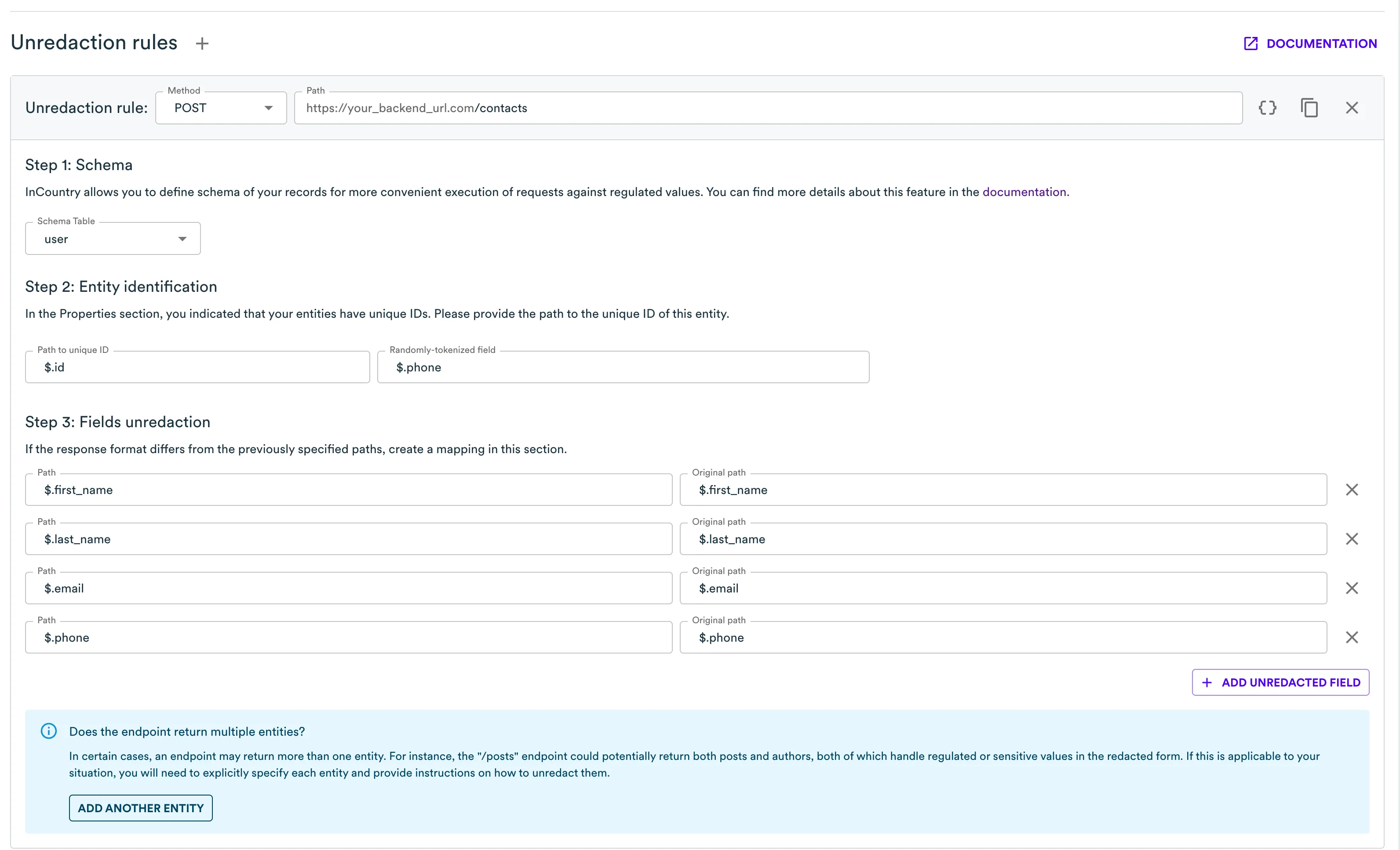Open the DOCUMENTATION external link
Screen dimensions: 1400x850
point(1310,44)
